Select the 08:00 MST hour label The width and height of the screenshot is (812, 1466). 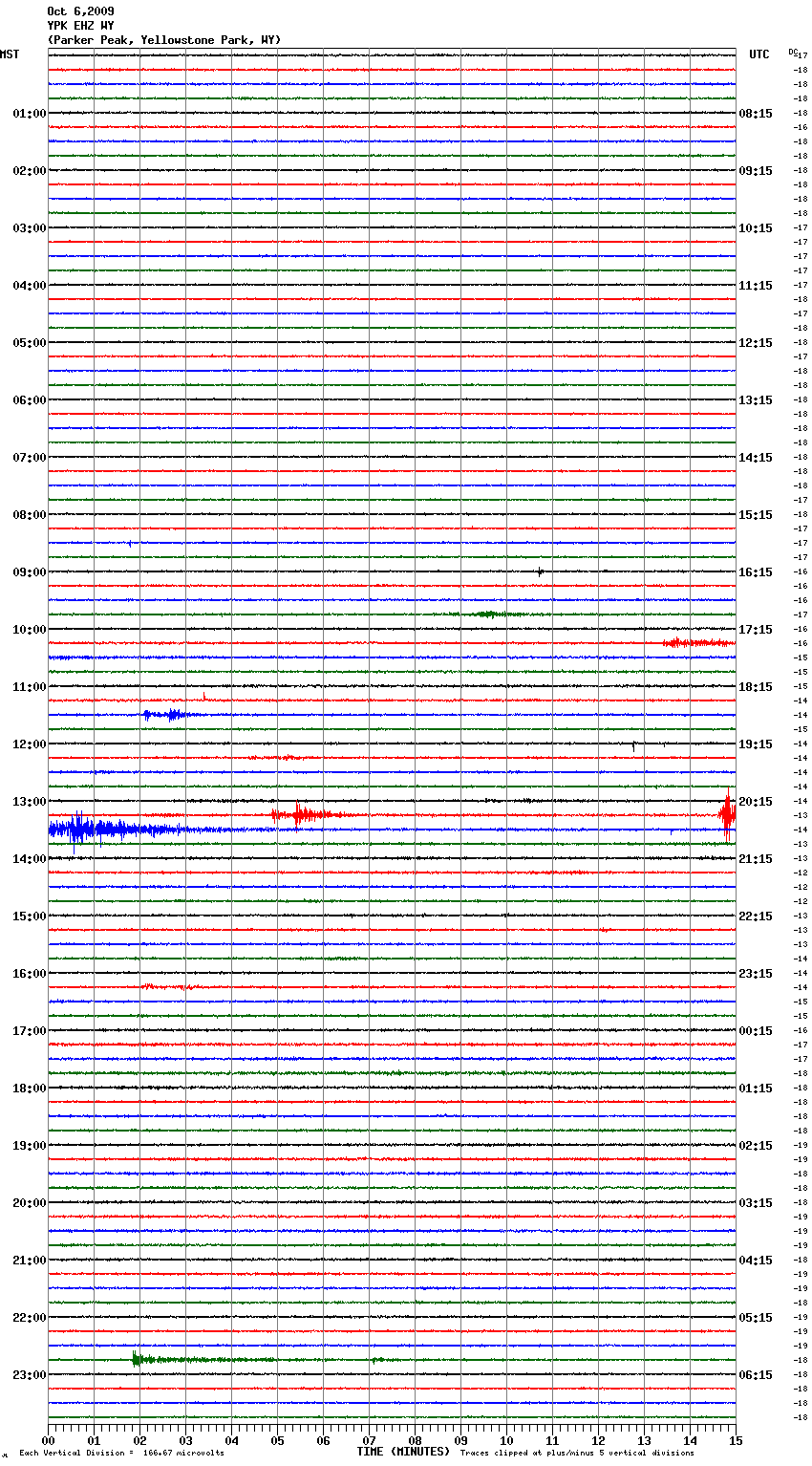point(30,515)
